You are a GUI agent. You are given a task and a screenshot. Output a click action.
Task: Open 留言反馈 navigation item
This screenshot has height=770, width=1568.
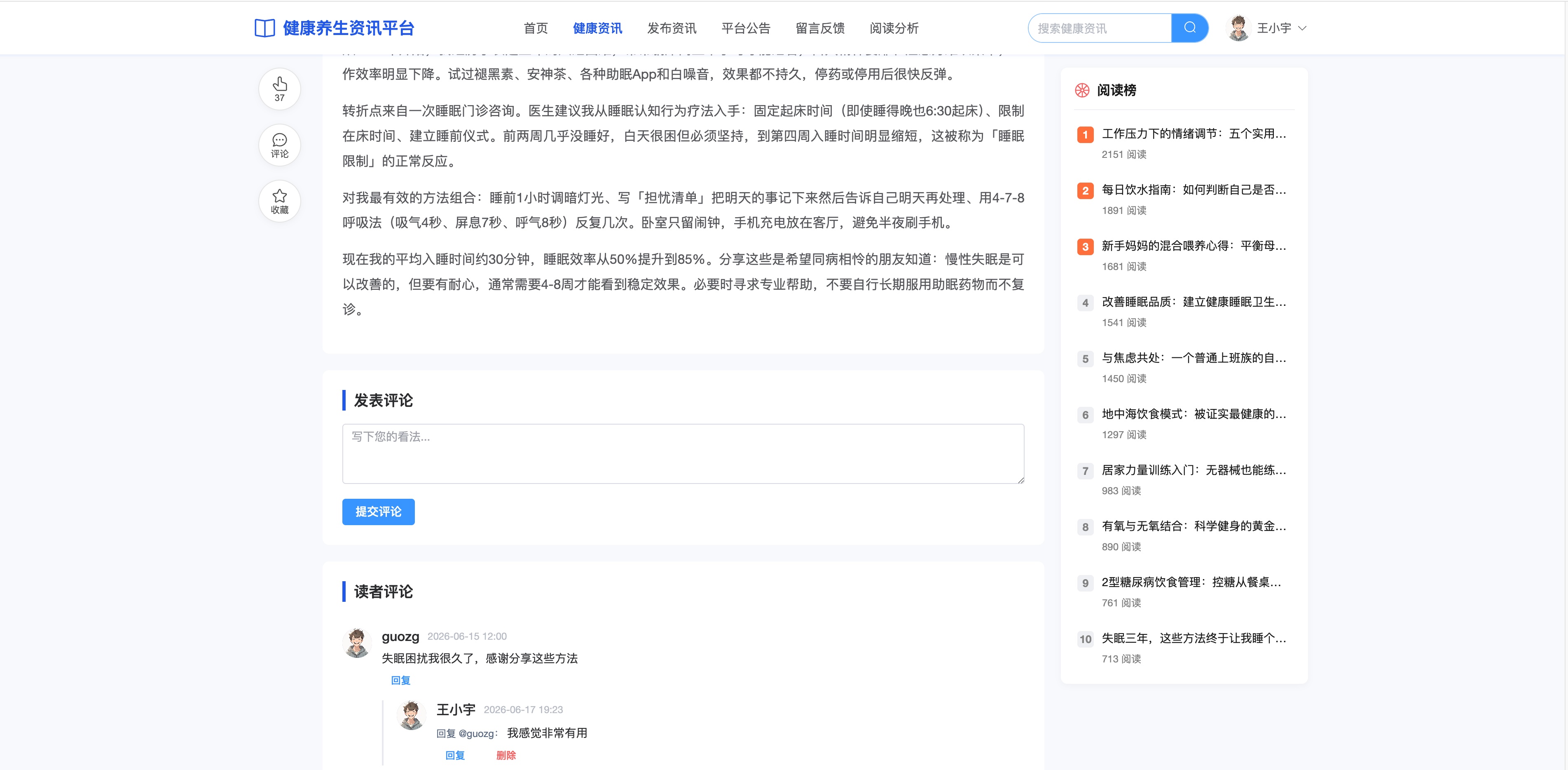[820, 28]
